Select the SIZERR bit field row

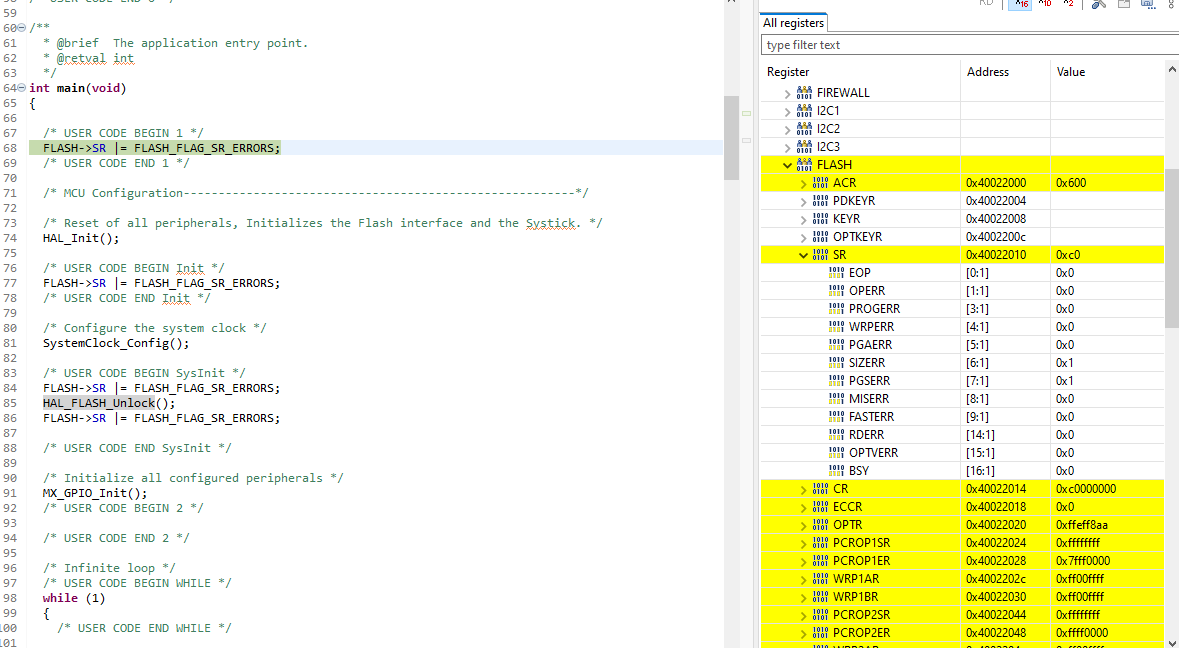(x=866, y=363)
